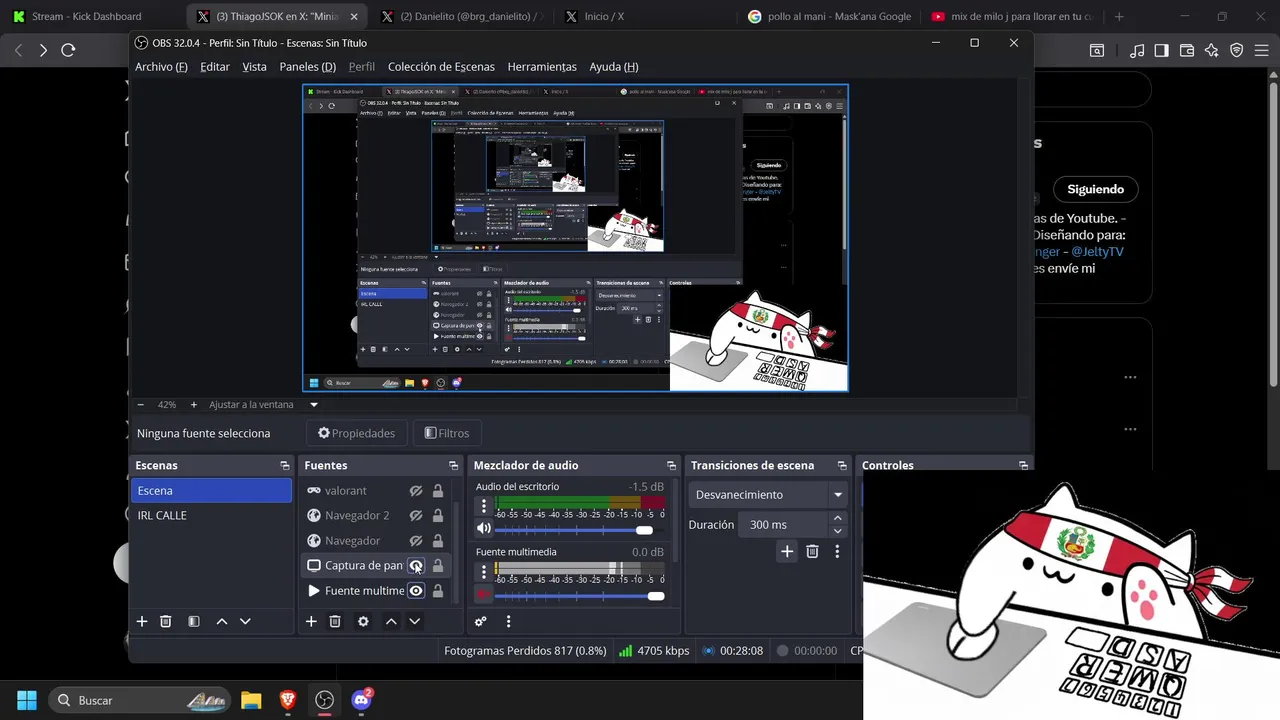This screenshot has width=1280, height=720.
Task: Decrease transition duration stepper
Action: (838, 530)
